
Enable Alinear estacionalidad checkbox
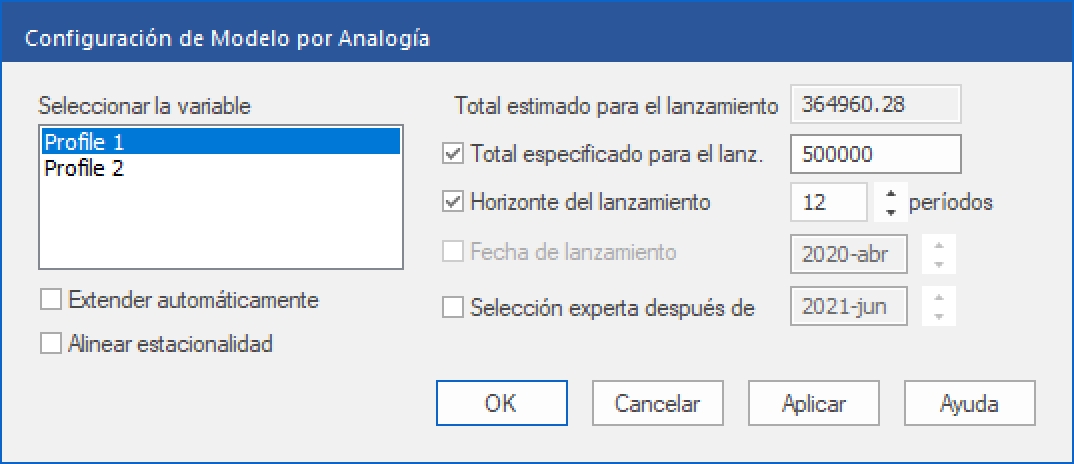50,343
